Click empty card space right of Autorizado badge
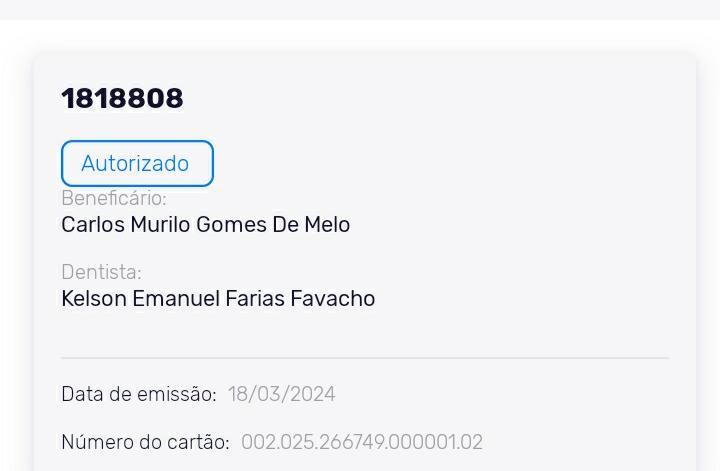Image resolution: width=720 pixels, height=471 pixels. click(x=450, y=163)
